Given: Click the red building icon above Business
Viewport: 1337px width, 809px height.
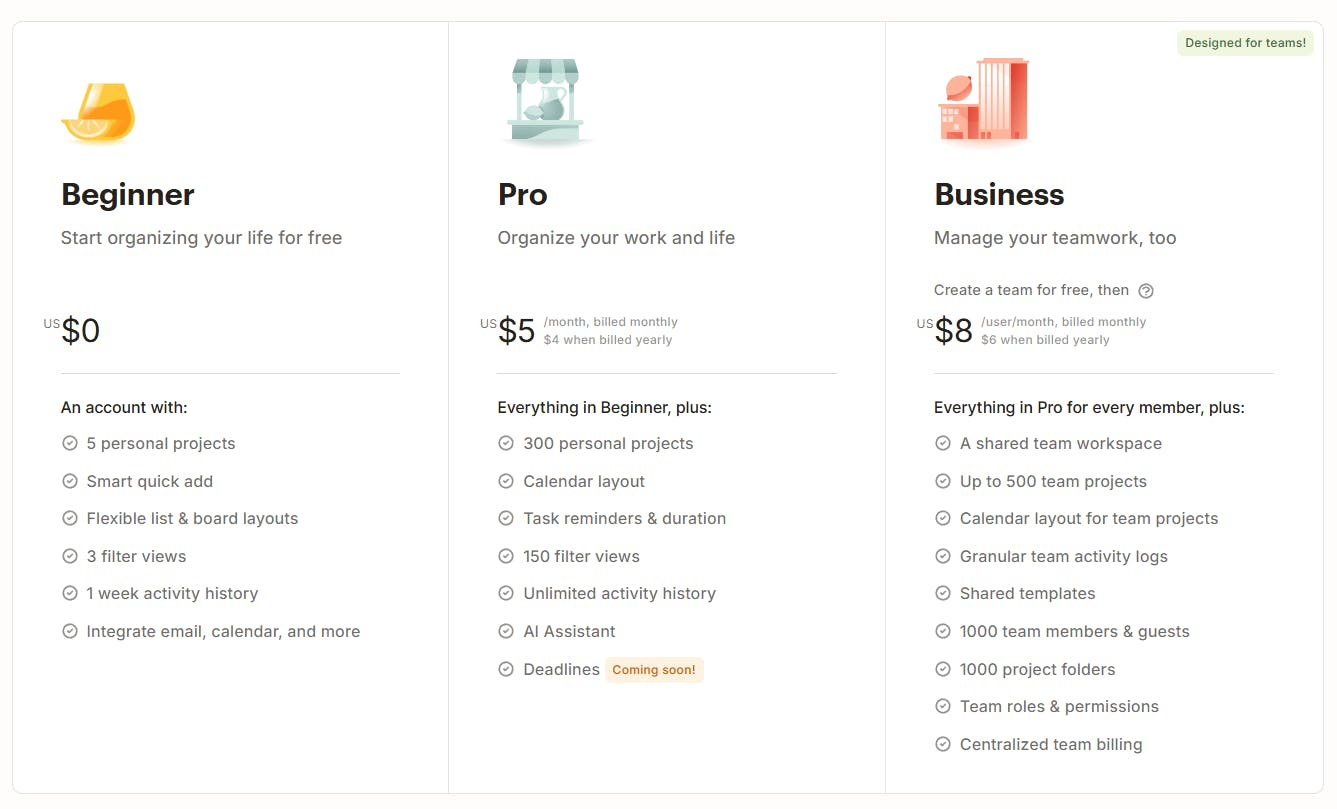Looking at the screenshot, I should pyautogui.click(x=983, y=101).
